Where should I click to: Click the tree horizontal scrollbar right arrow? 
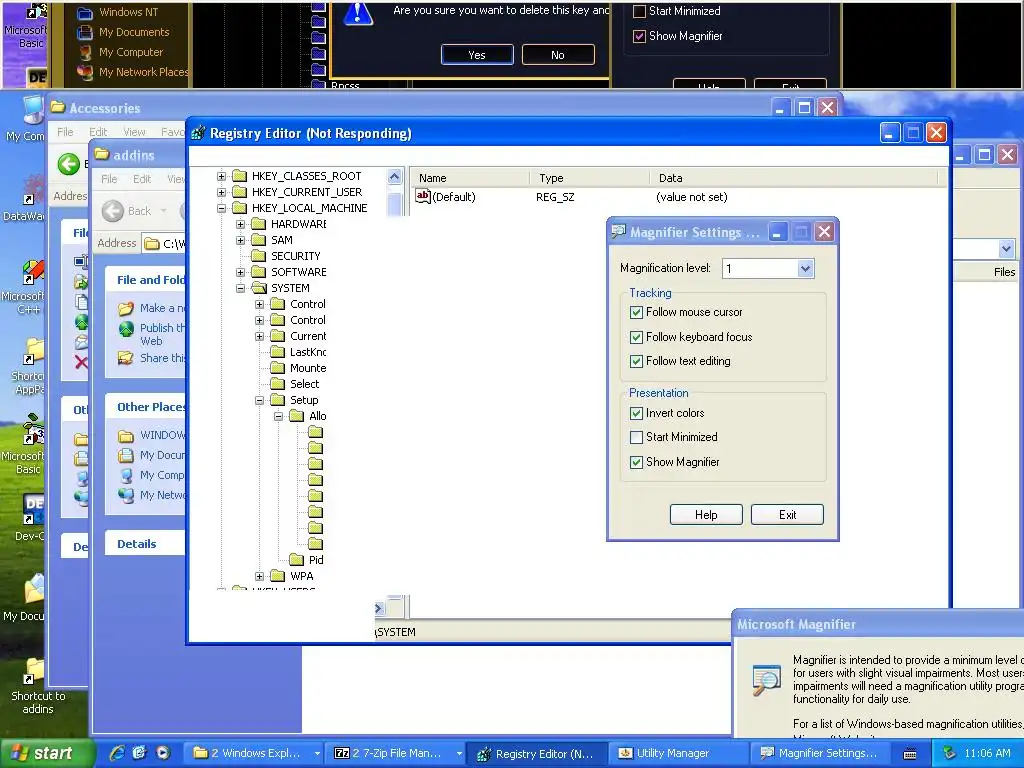379,609
